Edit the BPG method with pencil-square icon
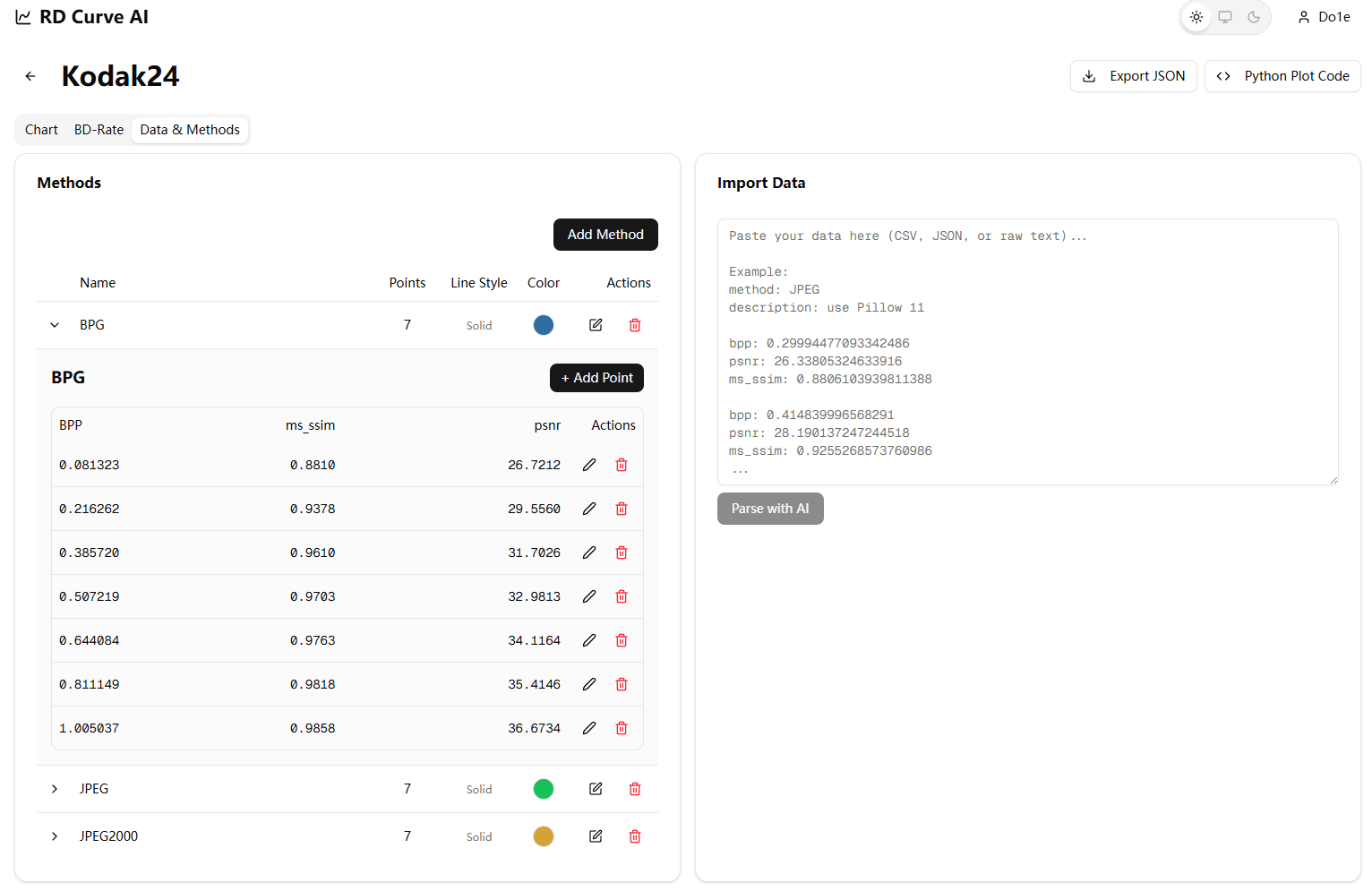 (596, 325)
